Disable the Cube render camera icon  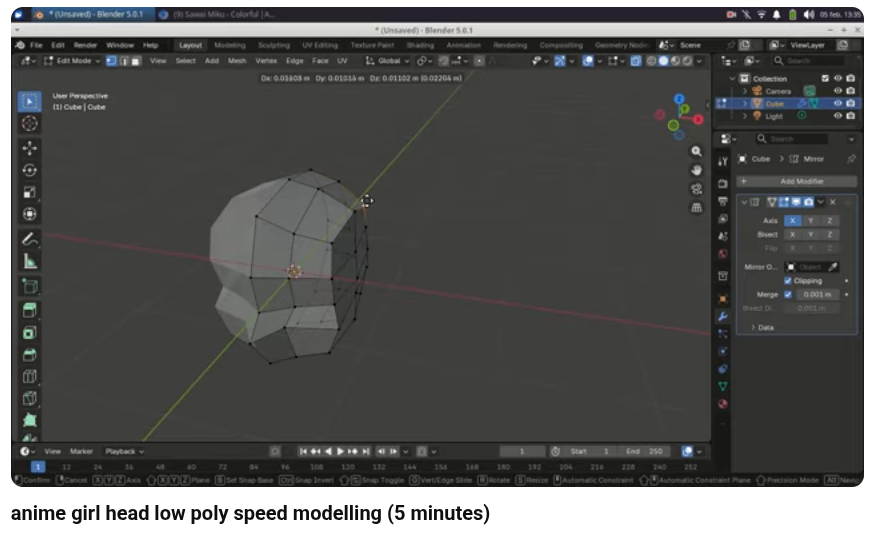pyautogui.click(x=850, y=103)
